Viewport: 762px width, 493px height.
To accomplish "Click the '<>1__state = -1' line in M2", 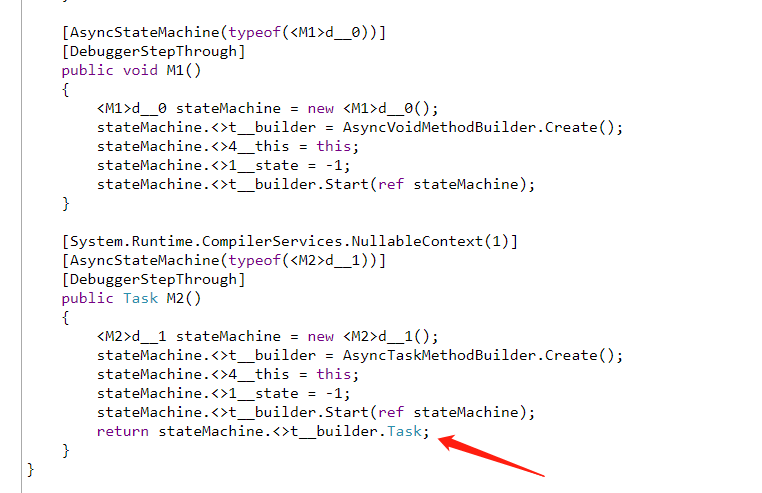I will point(223,393).
